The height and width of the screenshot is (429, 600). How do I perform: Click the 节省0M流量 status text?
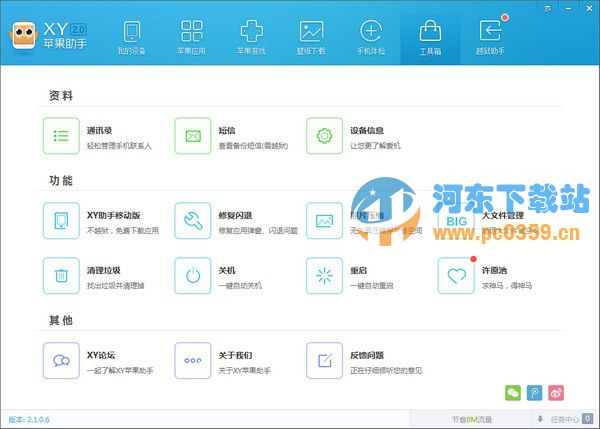point(472,420)
